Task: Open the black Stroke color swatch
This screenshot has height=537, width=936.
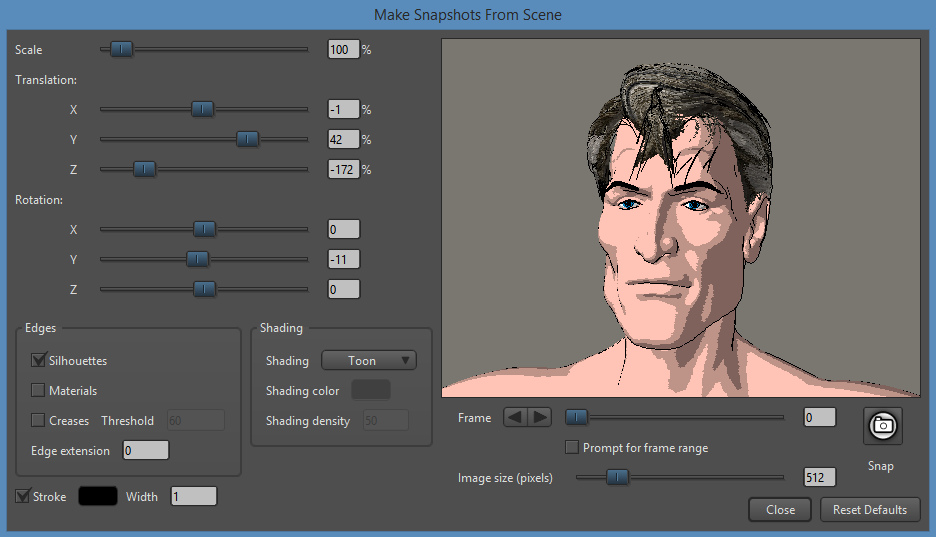Action: 98,495
